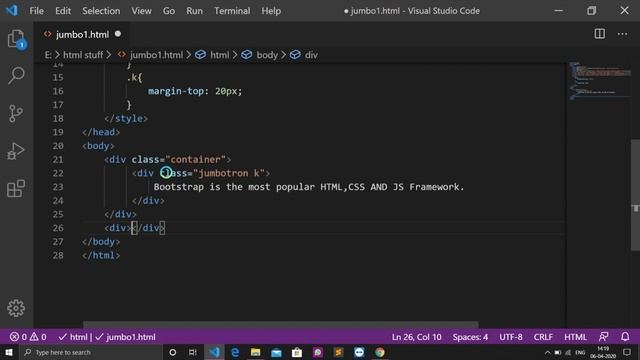This screenshot has width=640, height=360.
Task: Open the Help menu
Action: [x=271, y=11]
